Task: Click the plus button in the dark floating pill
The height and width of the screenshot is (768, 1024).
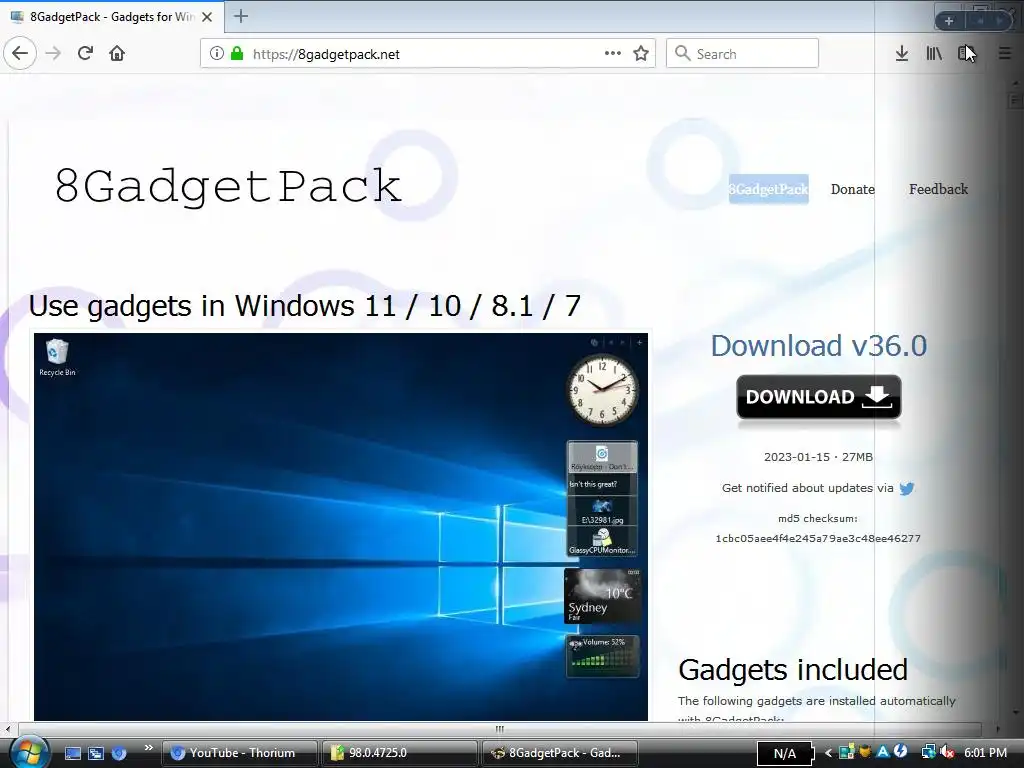Action: click(x=949, y=21)
